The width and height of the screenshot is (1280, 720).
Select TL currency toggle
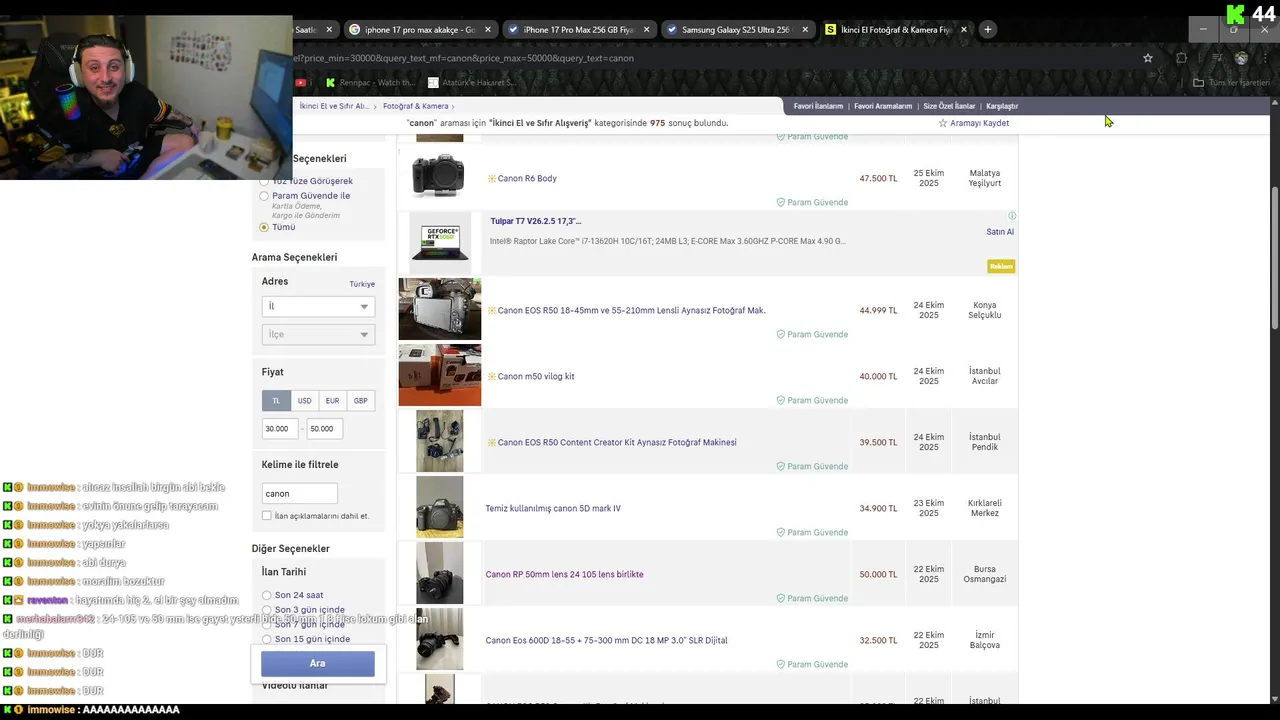pyautogui.click(x=276, y=400)
